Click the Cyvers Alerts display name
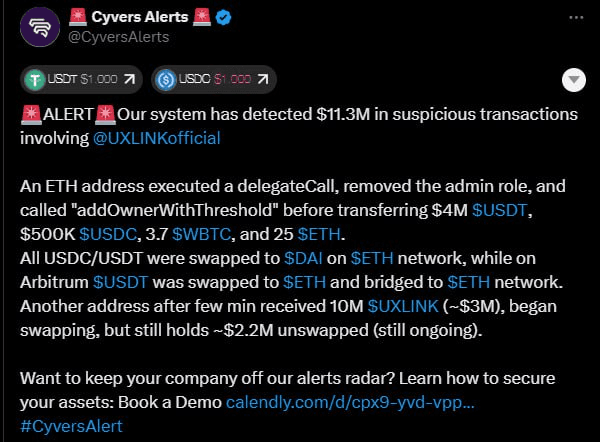 pyautogui.click(x=140, y=17)
